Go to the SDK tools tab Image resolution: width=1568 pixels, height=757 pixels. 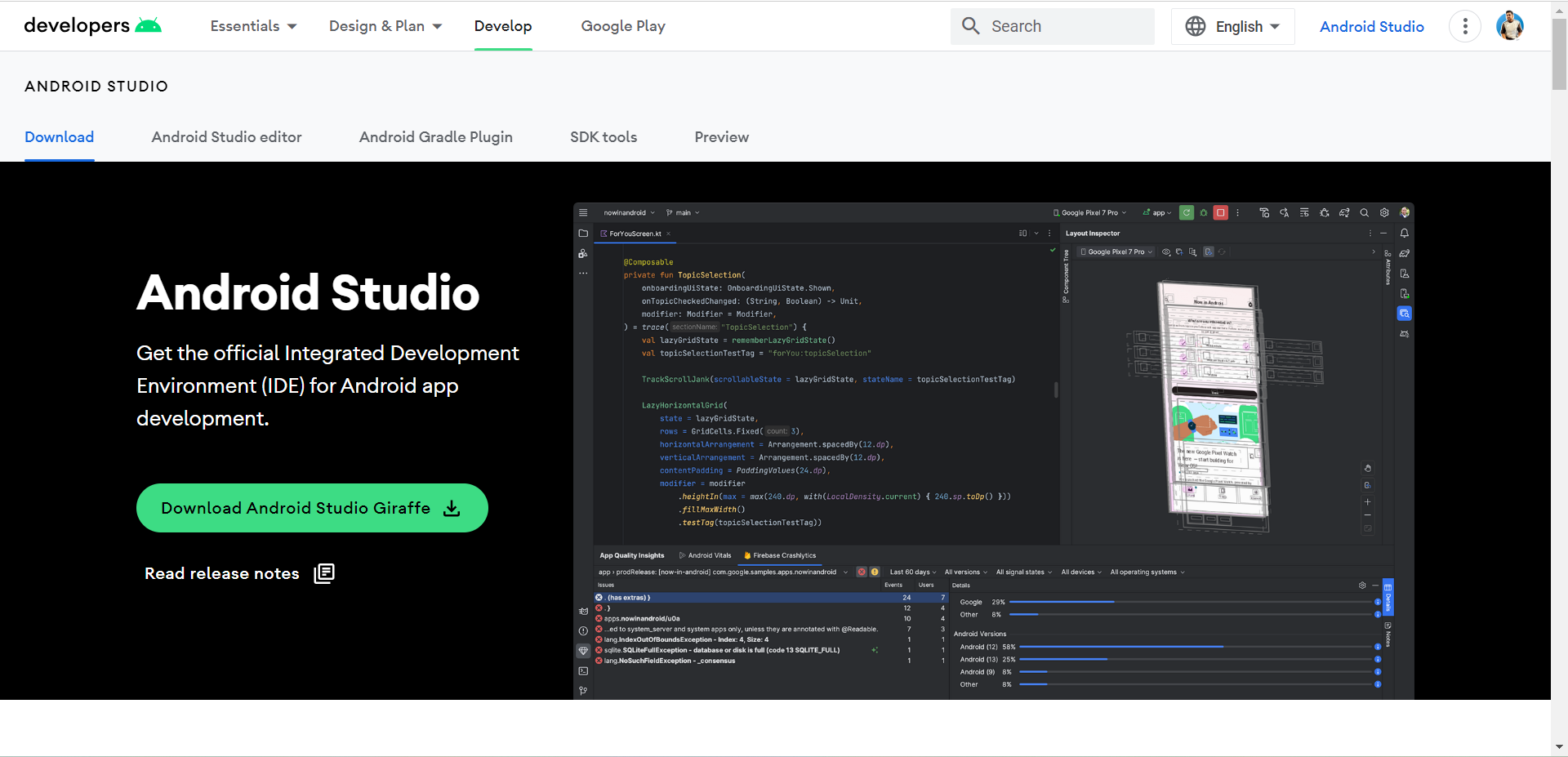click(x=604, y=137)
